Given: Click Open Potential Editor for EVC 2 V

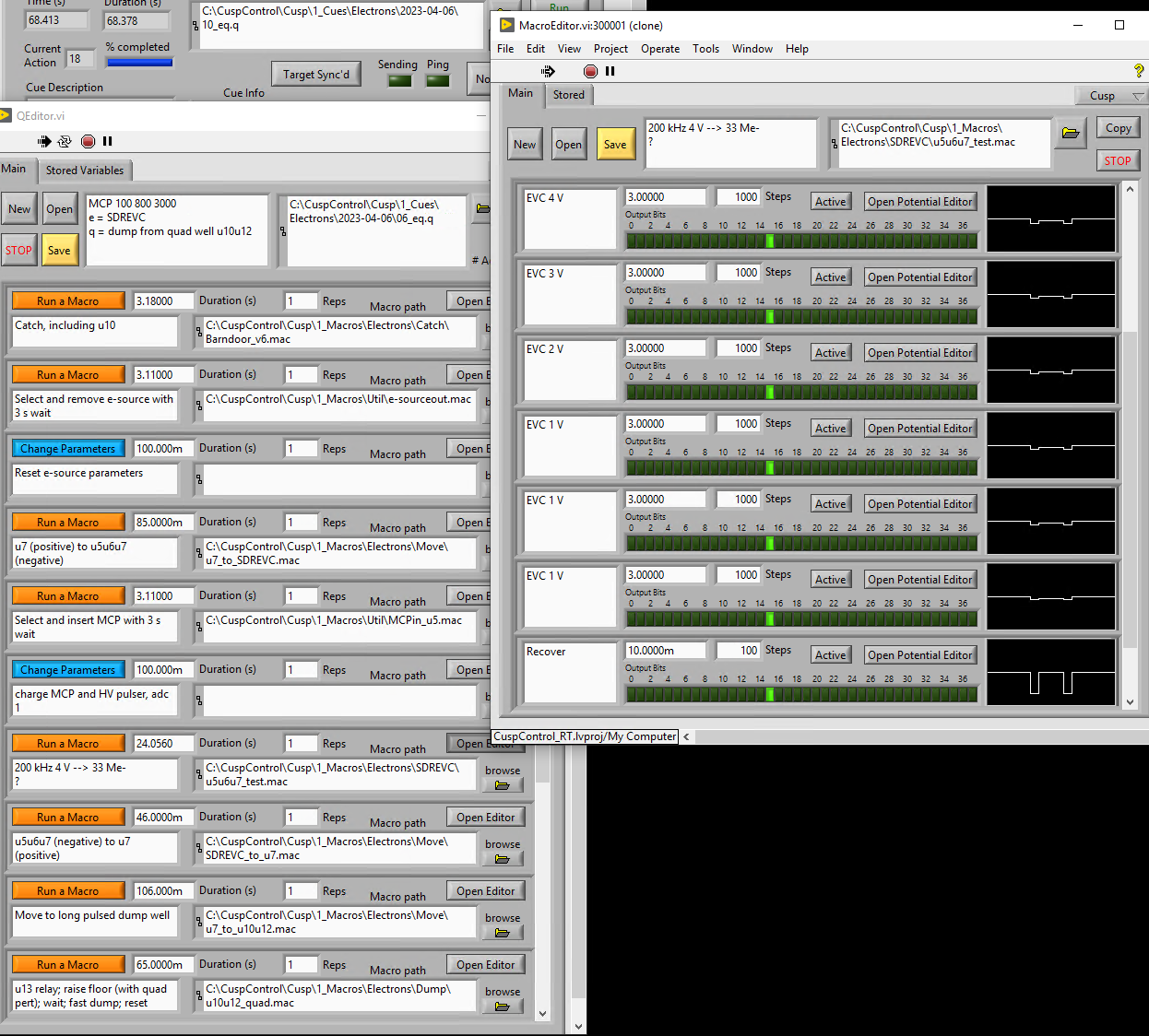Looking at the screenshot, I should [x=920, y=352].
